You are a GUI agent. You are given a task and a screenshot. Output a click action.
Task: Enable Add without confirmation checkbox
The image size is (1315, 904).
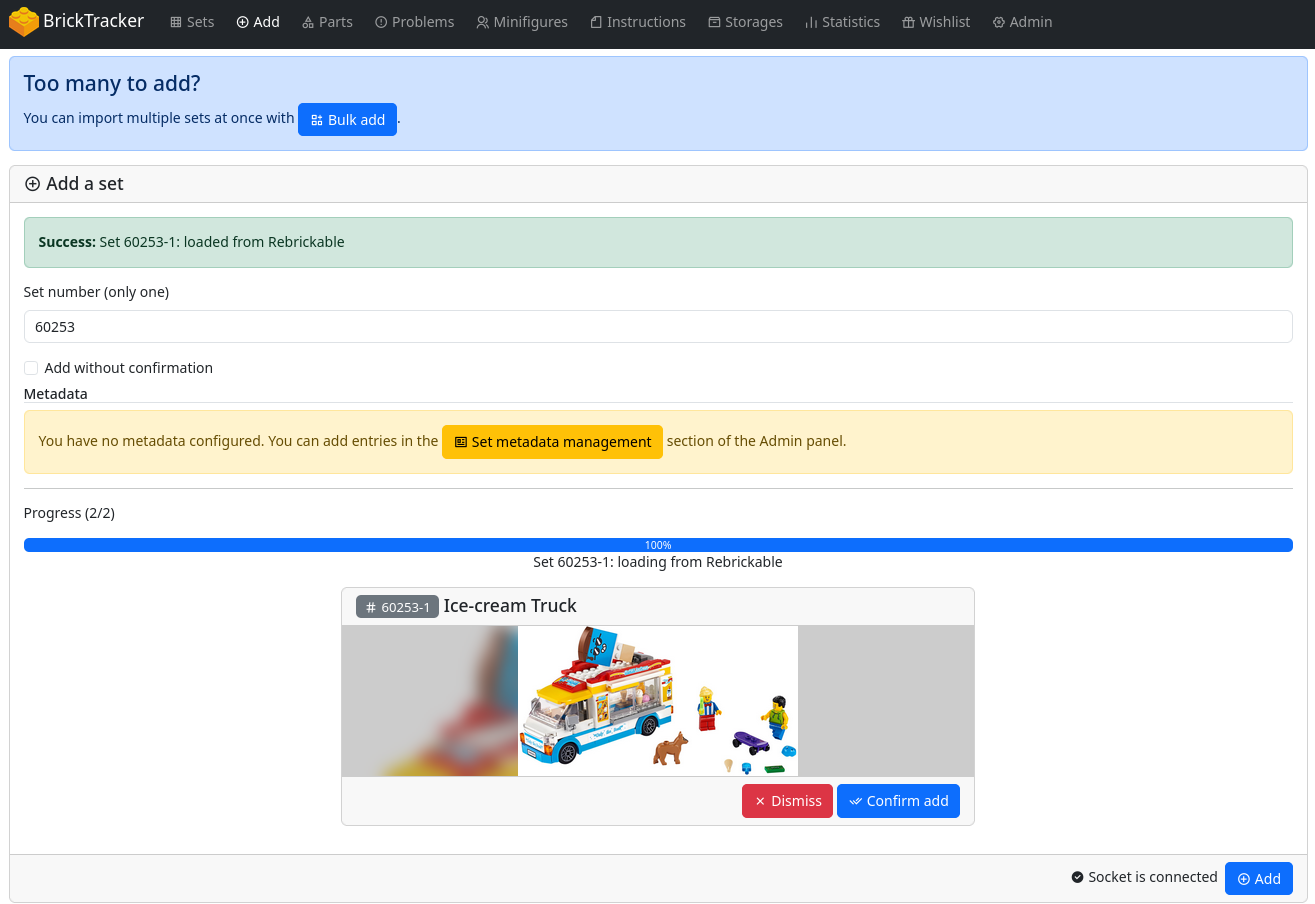click(x=31, y=368)
